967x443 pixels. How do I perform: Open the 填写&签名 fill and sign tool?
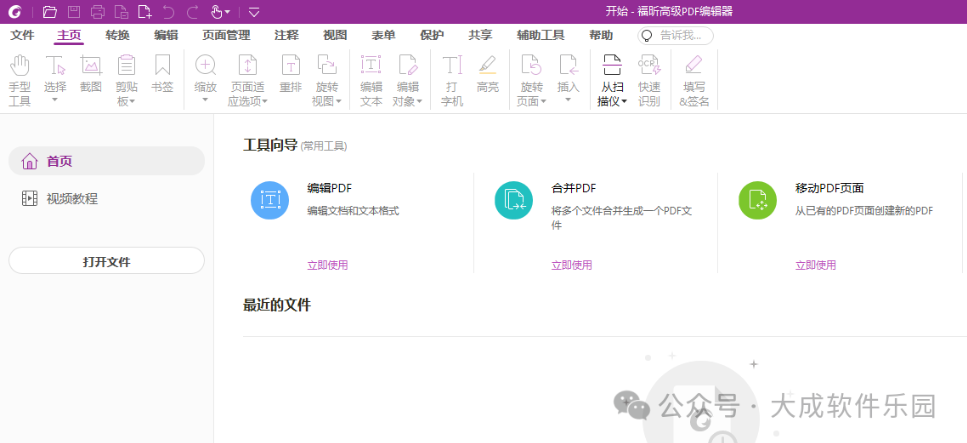pos(692,80)
